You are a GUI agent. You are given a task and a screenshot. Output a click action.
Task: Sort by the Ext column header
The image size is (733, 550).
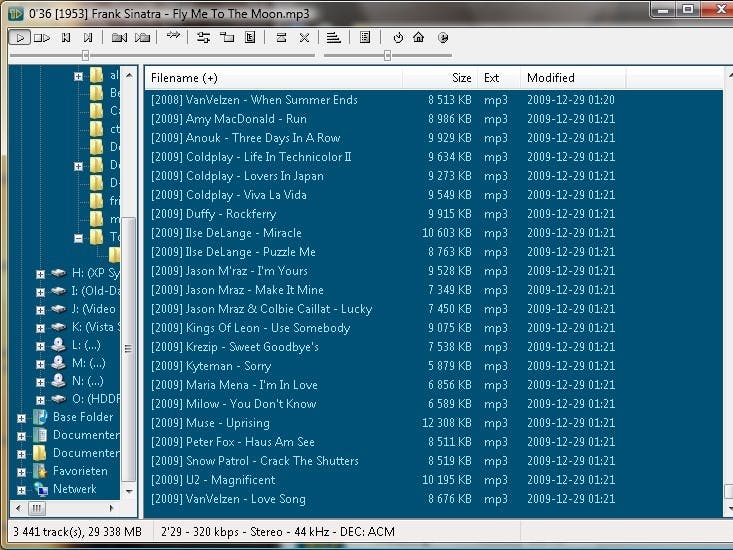click(499, 78)
